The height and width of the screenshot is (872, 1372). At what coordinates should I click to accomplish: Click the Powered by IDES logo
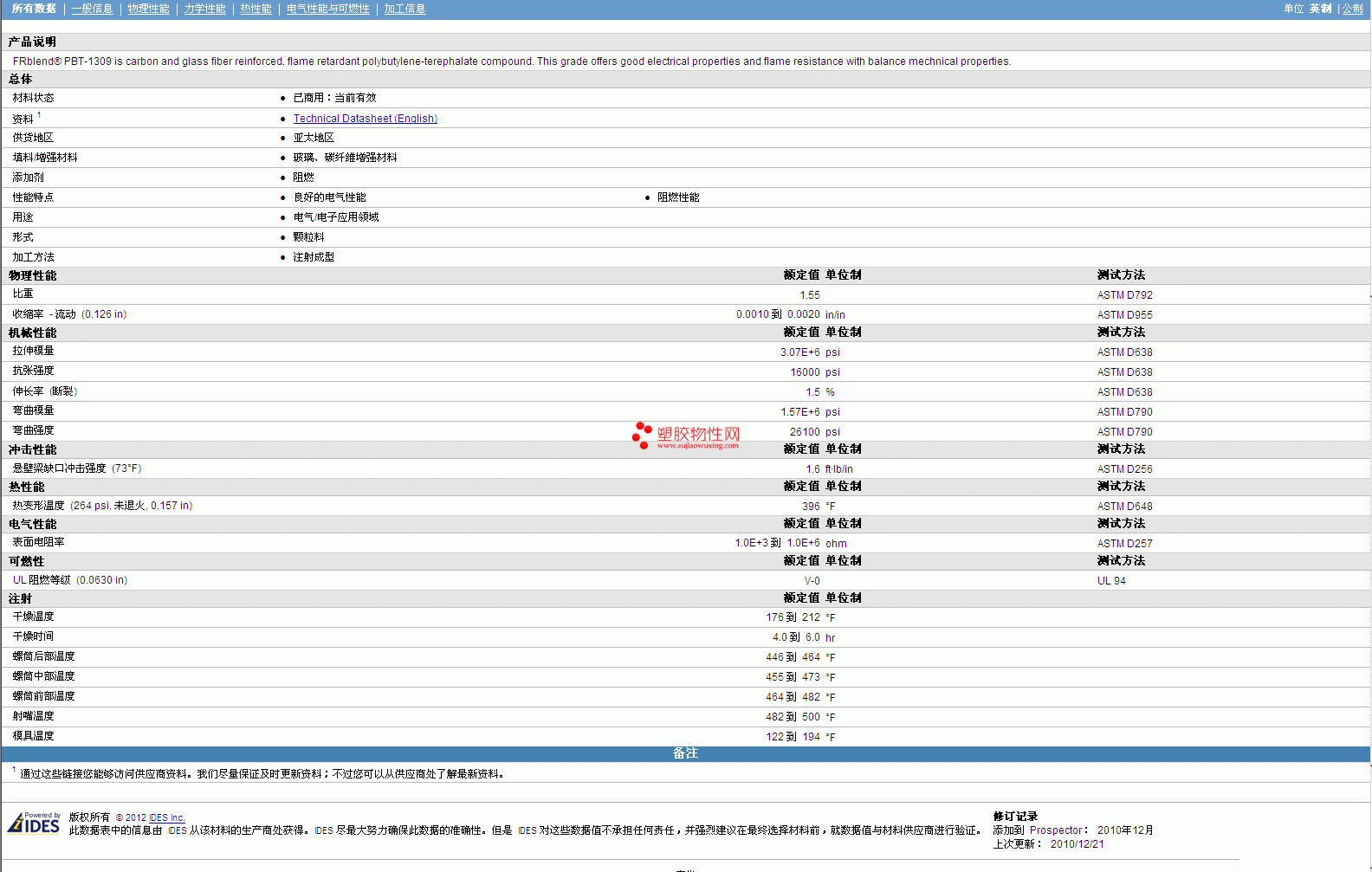[x=34, y=824]
